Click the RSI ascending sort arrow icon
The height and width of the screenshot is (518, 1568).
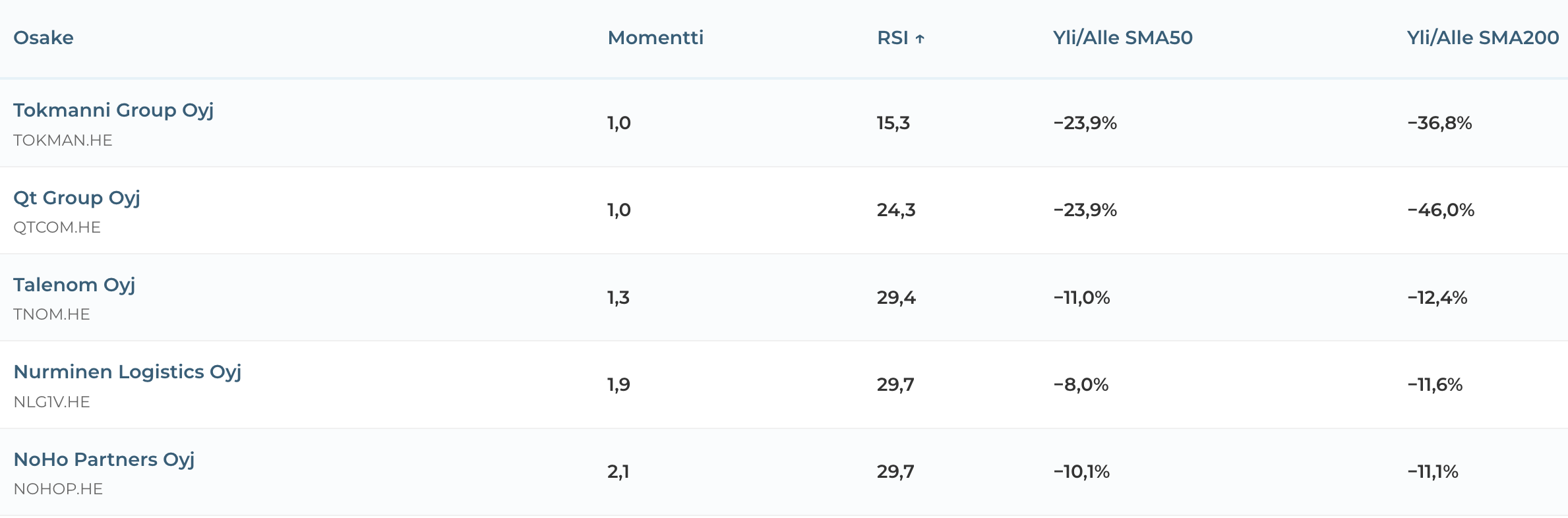(x=920, y=39)
